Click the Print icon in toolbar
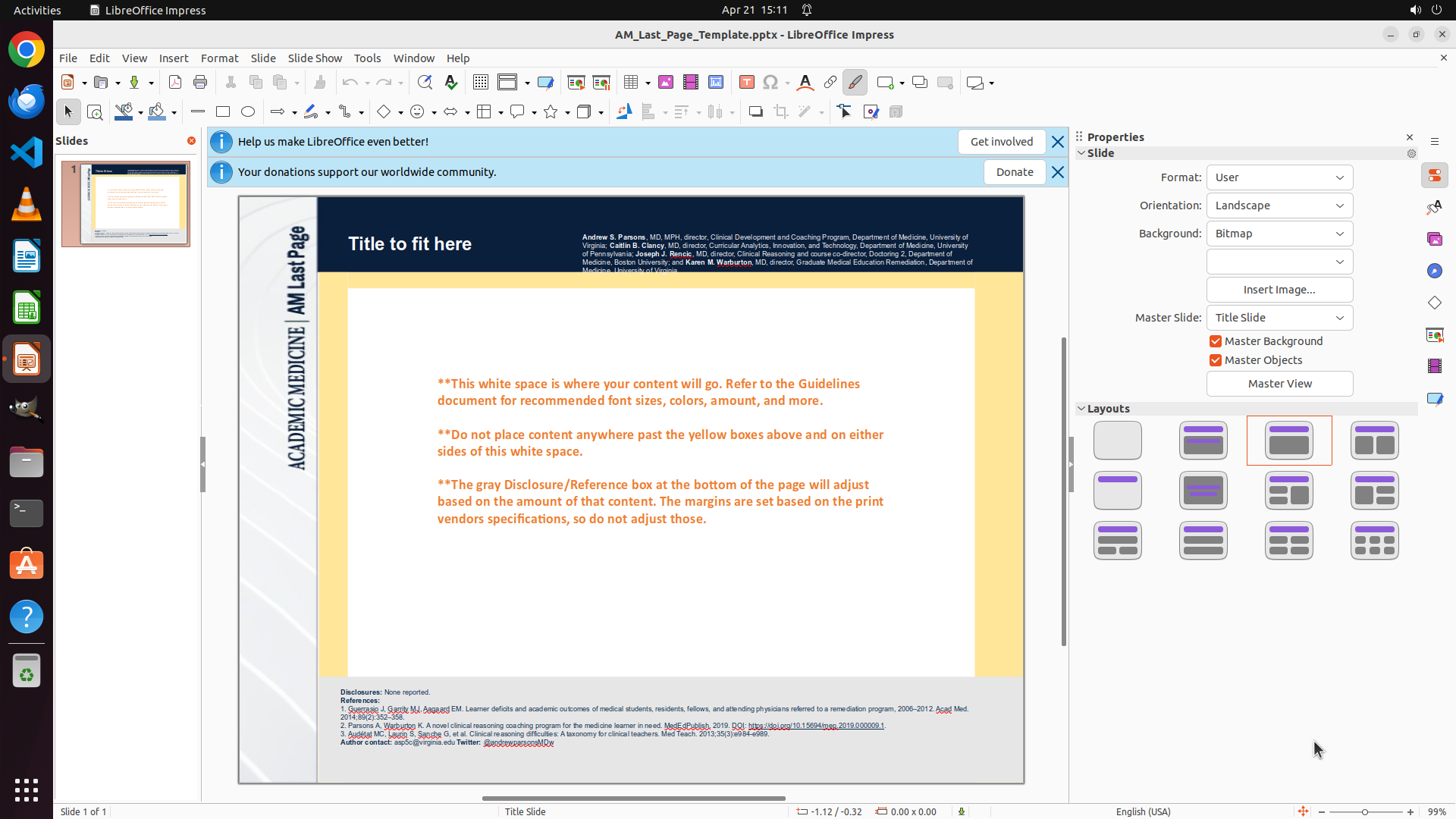 click(x=200, y=83)
